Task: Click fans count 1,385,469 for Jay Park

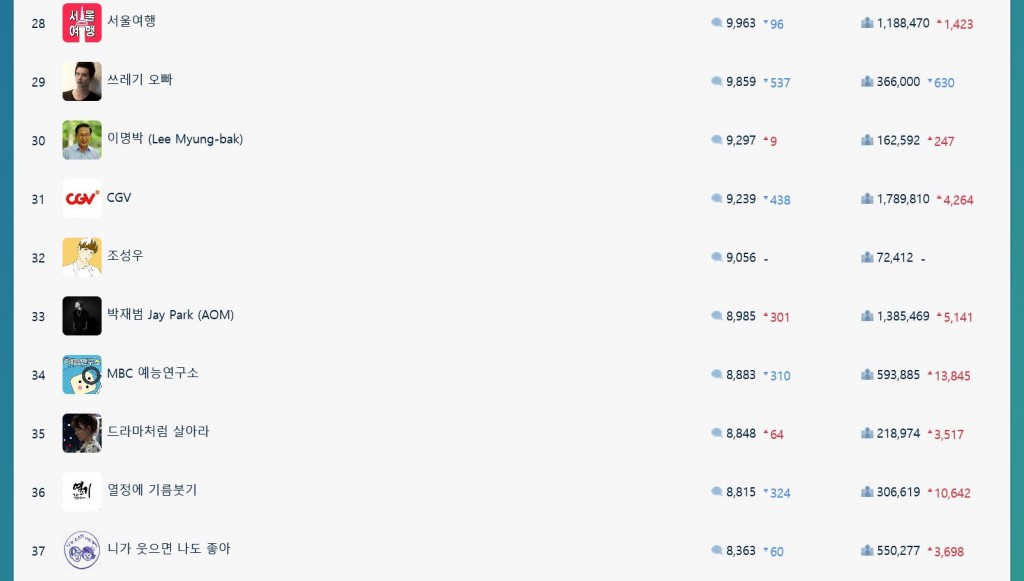Action: pyautogui.click(x=903, y=316)
